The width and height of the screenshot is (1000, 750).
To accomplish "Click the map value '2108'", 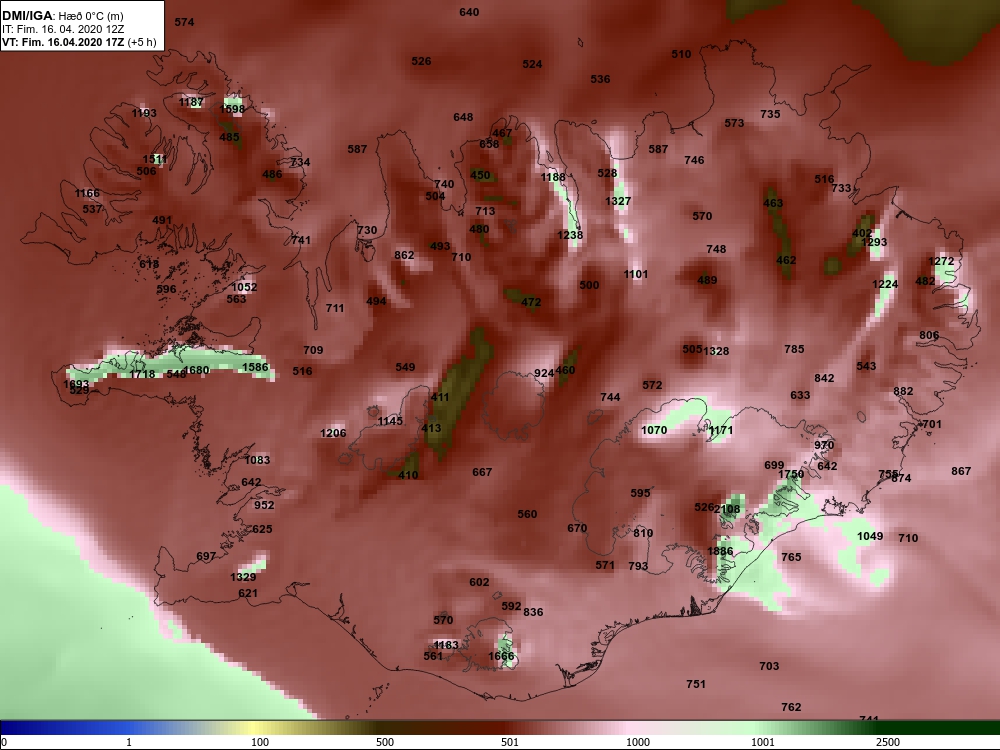I will click(x=727, y=509).
